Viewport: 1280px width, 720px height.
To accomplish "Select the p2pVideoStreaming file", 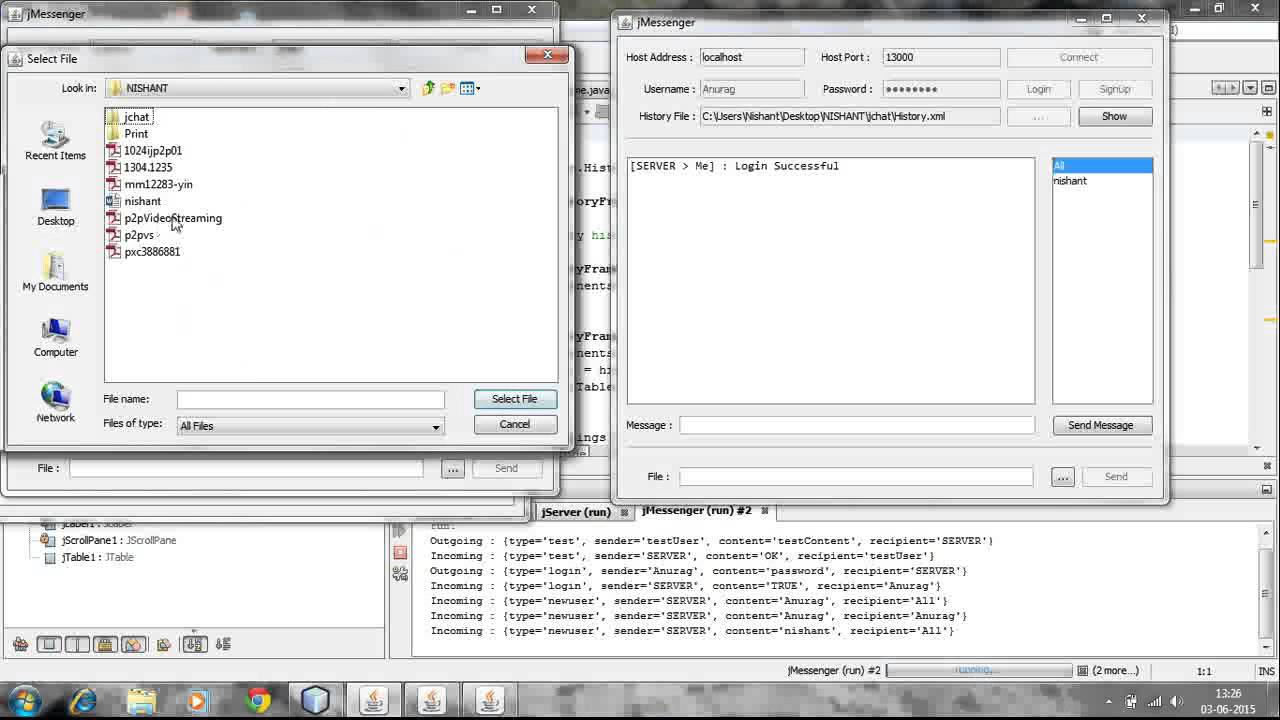I will (x=165, y=218).
